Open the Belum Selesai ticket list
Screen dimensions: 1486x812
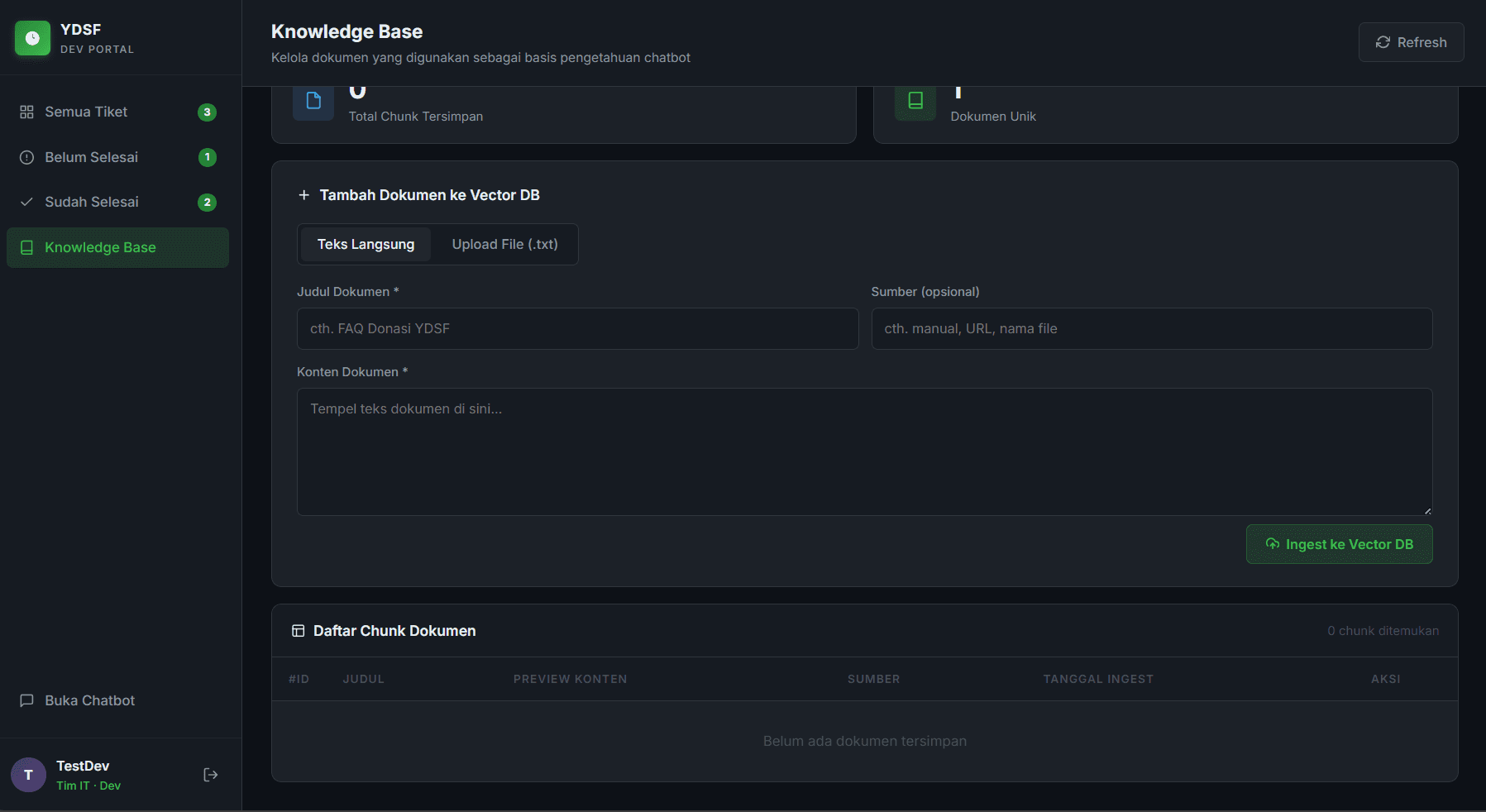117,157
